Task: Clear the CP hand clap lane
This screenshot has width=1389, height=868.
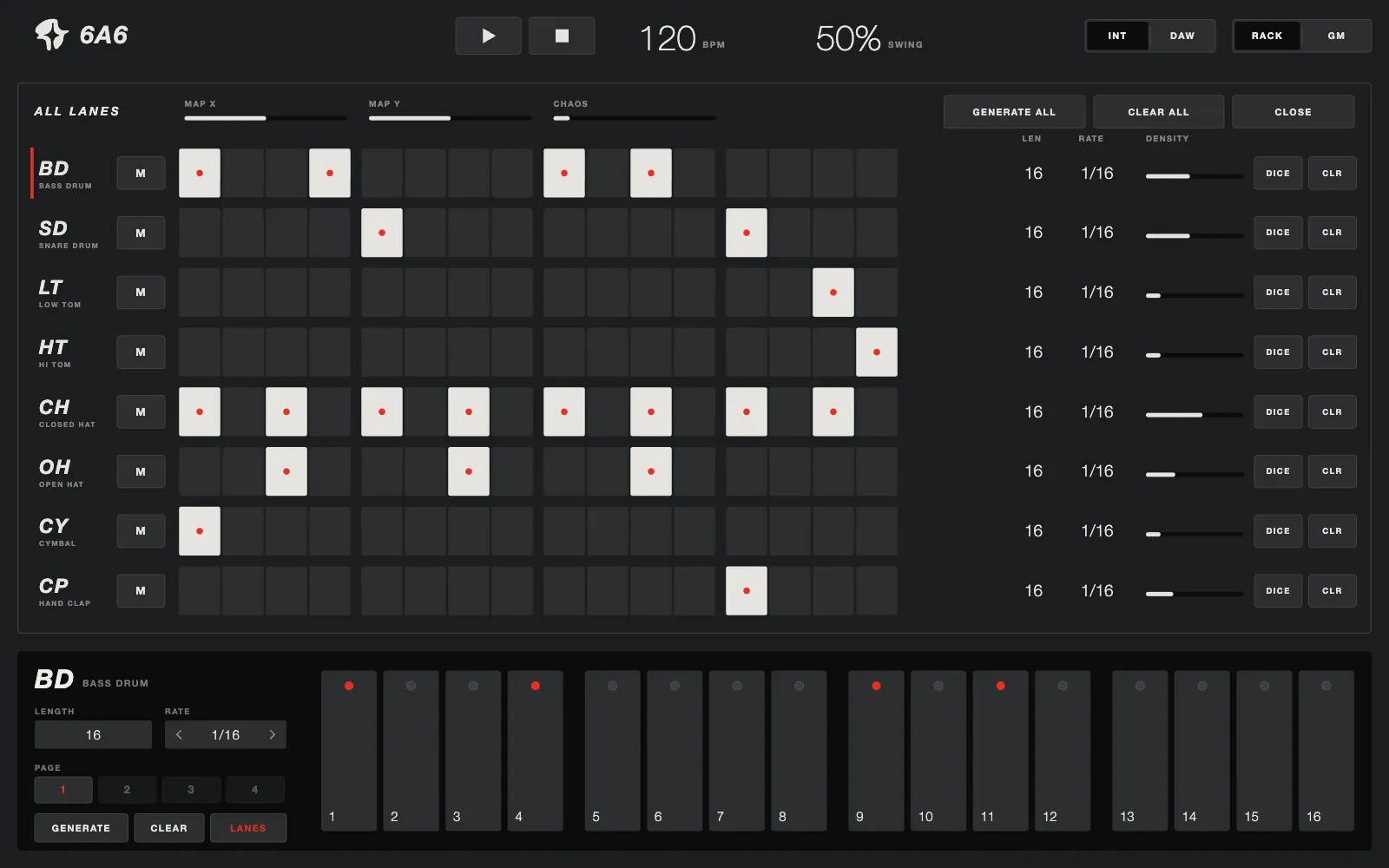Action: (1332, 591)
